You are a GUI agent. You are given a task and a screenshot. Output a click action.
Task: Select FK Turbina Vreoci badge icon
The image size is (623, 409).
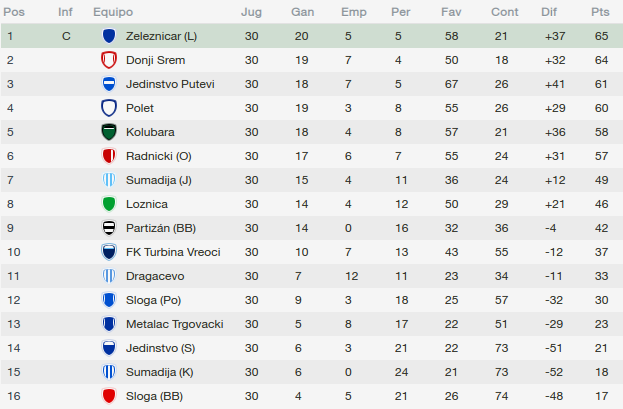pyautogui.click(x=109, y=252)
